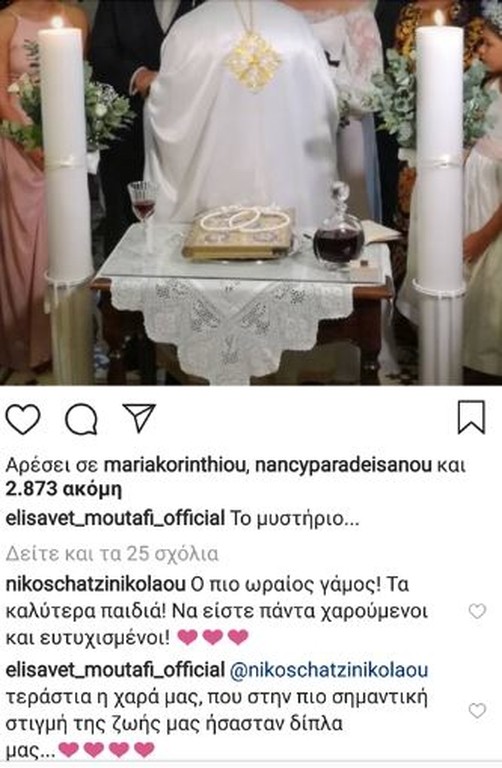Viewport: 502px width, 768px height.
Task: Open the nancyparadeisanou profile from the likes line
Action: pyautogui.click(x=343, y=465)
